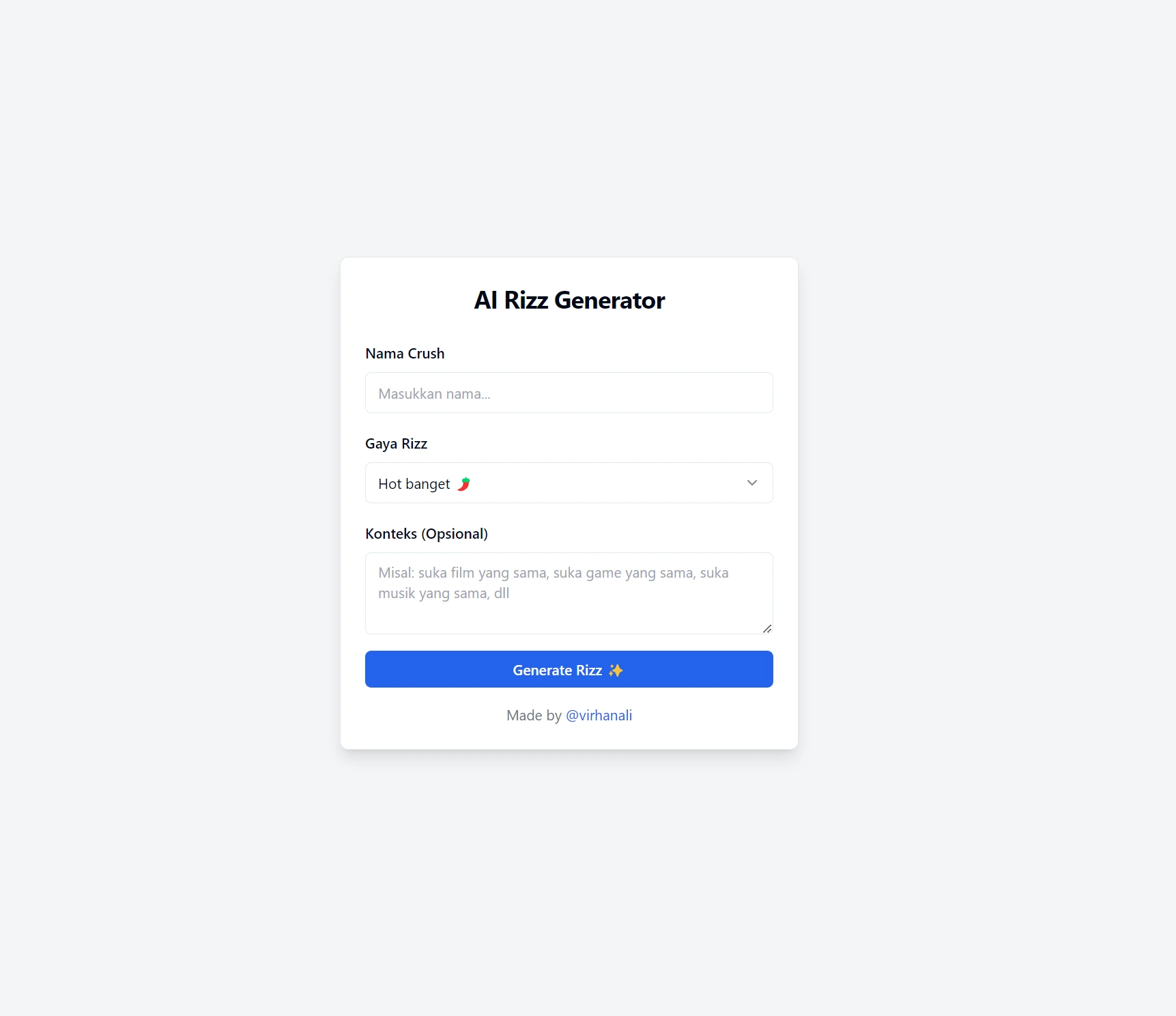Image resolution: width=1176 pixels, height=1016 pixels.
Task: Click the "Konteks (Opsional)" label
Action: pyautogui.click(x=426, y=534)
